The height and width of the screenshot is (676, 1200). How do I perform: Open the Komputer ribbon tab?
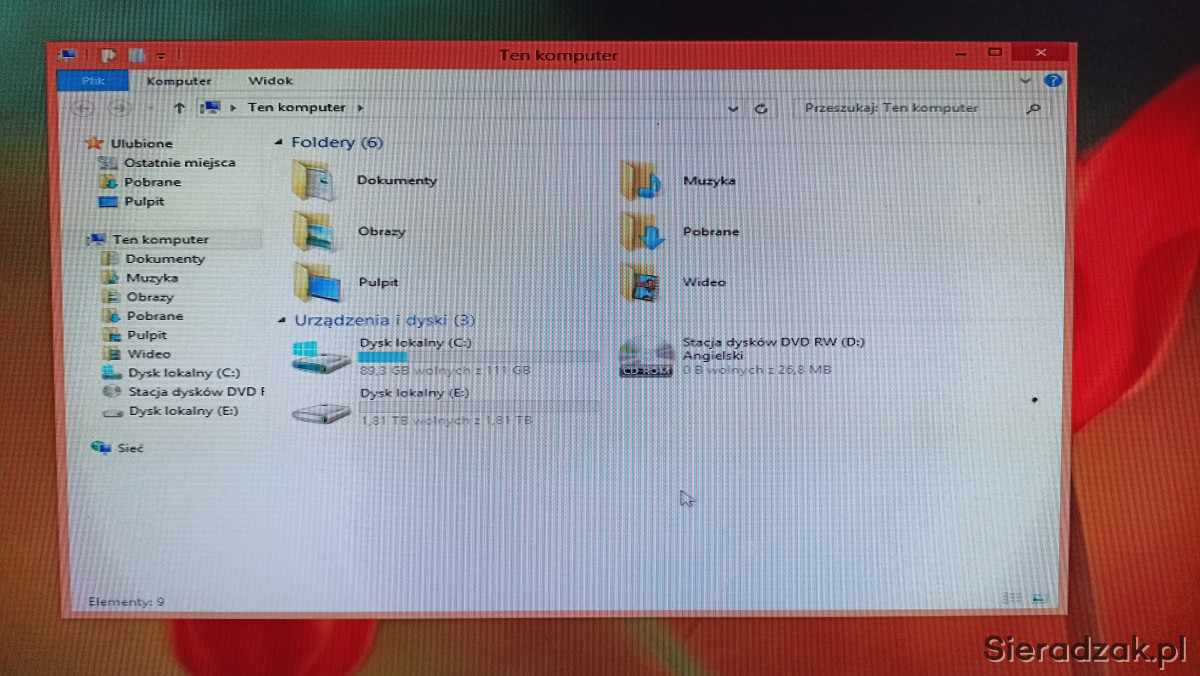coord(179,81)
